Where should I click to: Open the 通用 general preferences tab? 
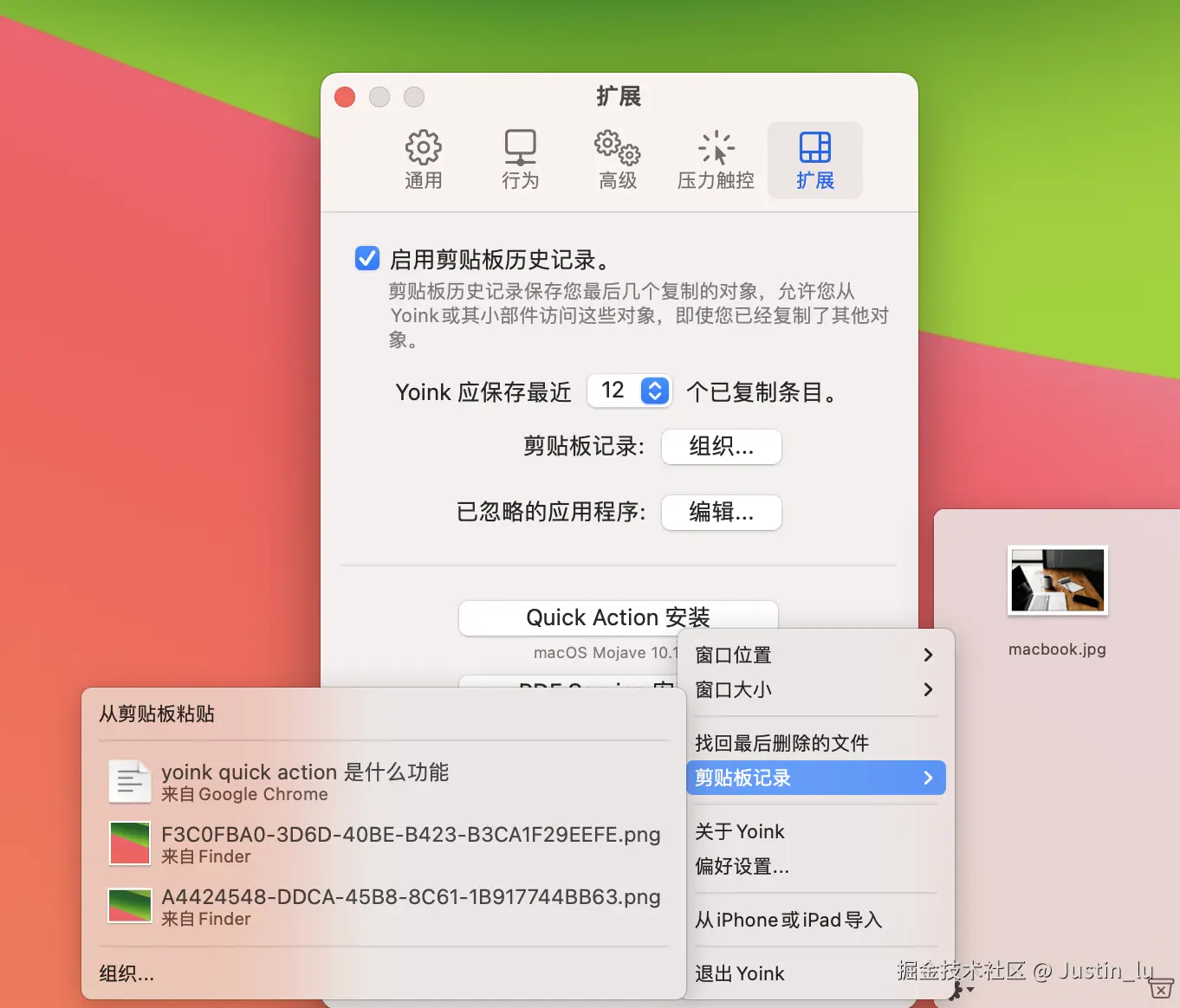pos(424,160)
